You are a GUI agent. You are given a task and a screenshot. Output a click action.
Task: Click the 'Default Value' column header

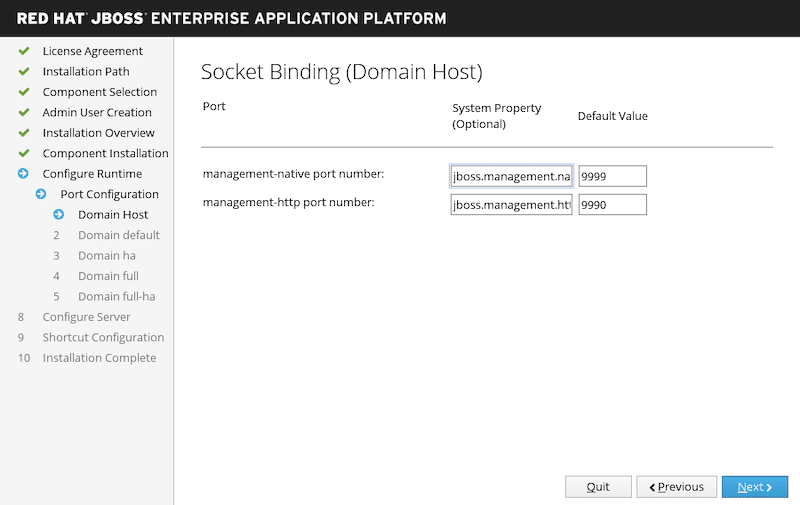click(x=612, y=116)
